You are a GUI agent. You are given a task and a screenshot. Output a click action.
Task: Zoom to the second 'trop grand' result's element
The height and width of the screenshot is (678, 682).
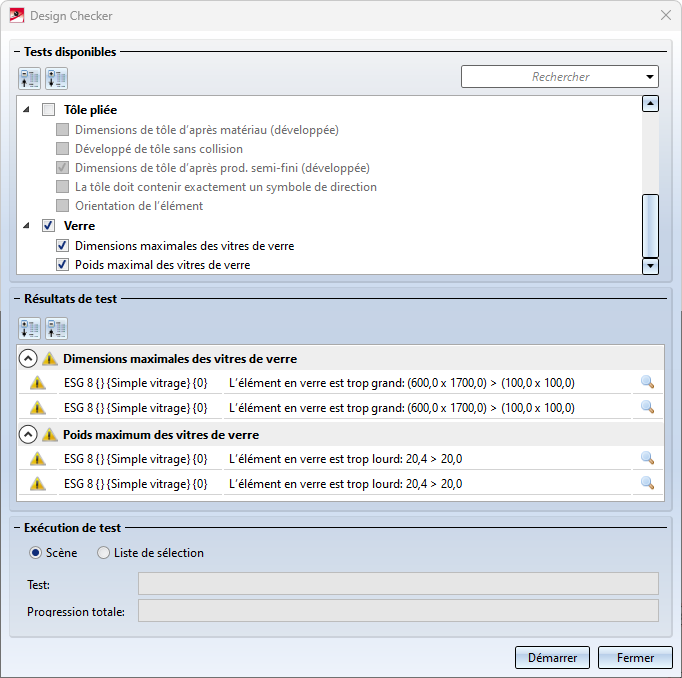coord(647,407)
